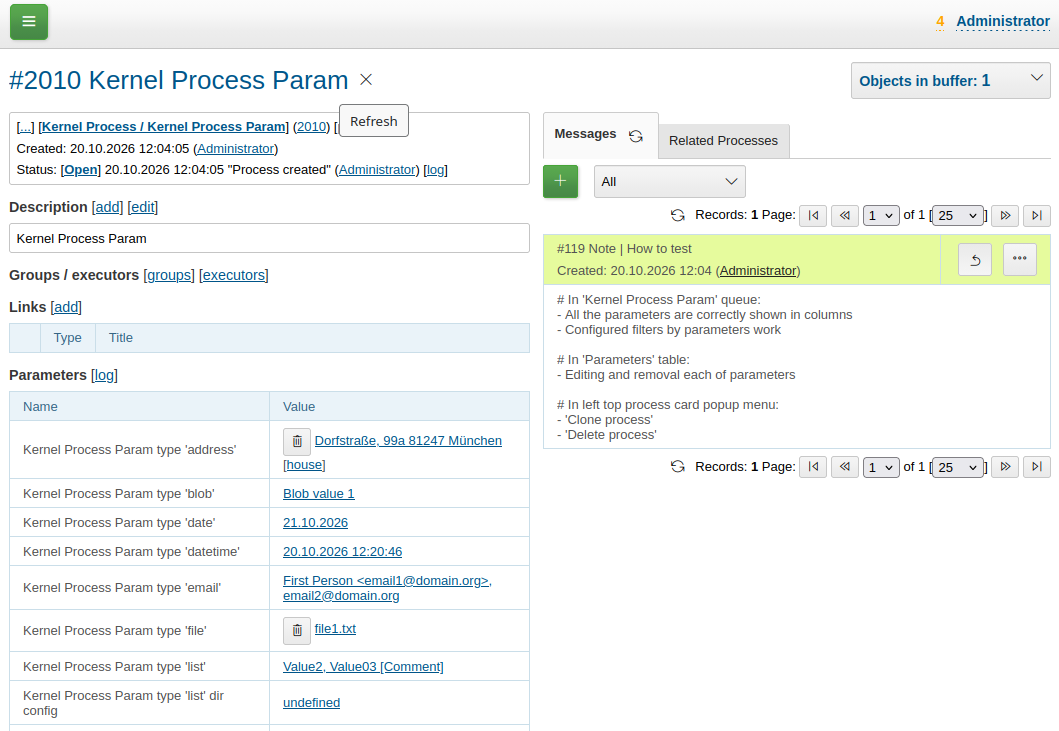The height and width of the screenshot is (731, 1059).
Task: Expand the Objects in buffer dropdown
Action: click(x=950, y=80)
